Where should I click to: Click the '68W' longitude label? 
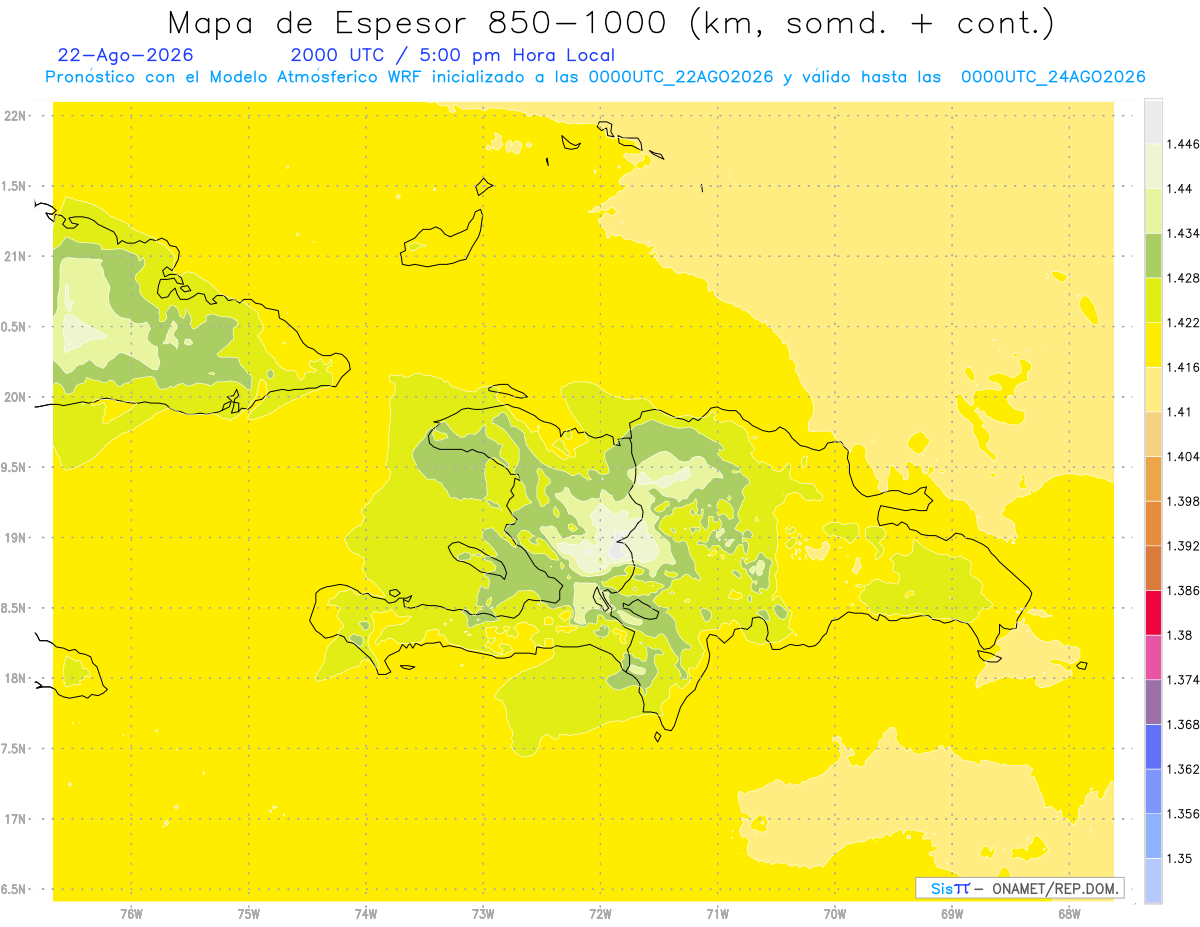tap(1069, 914)
